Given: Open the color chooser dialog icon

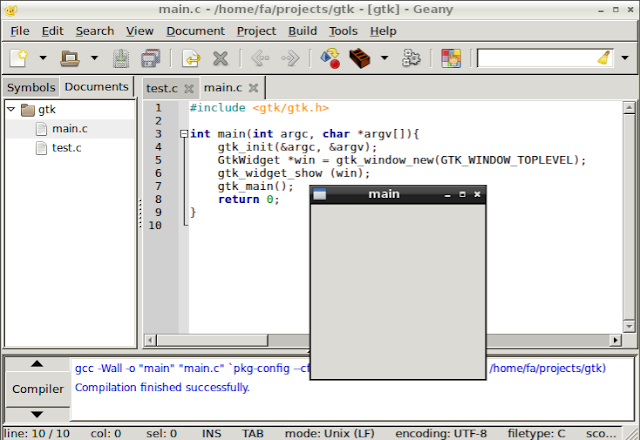Looking at the screenshot, I should coord(451,58).
